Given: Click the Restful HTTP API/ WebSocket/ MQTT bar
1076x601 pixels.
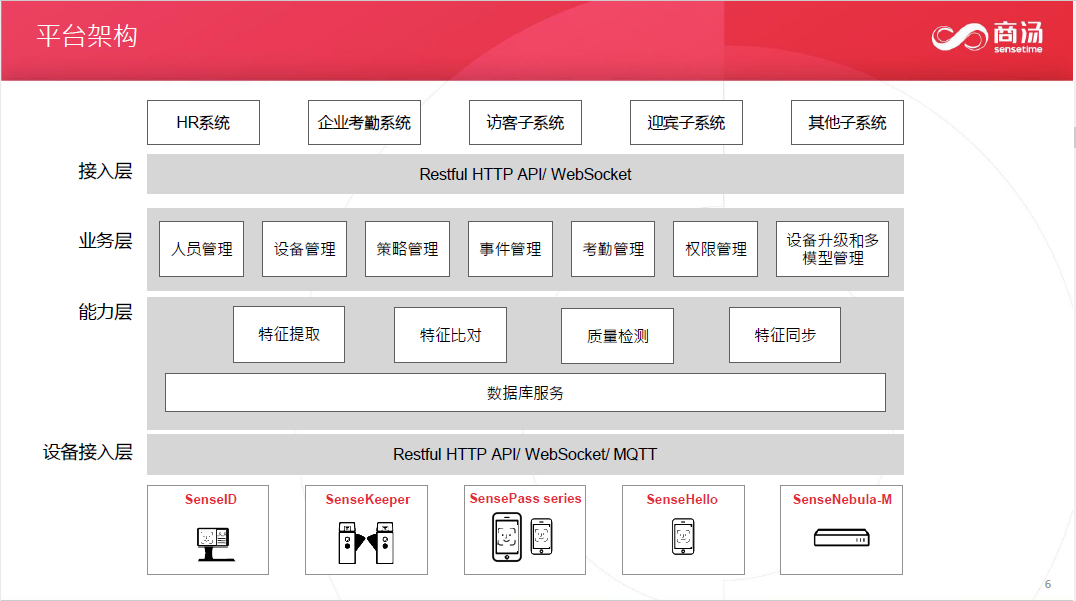Looking at the screenshot, I should (525, 454).
